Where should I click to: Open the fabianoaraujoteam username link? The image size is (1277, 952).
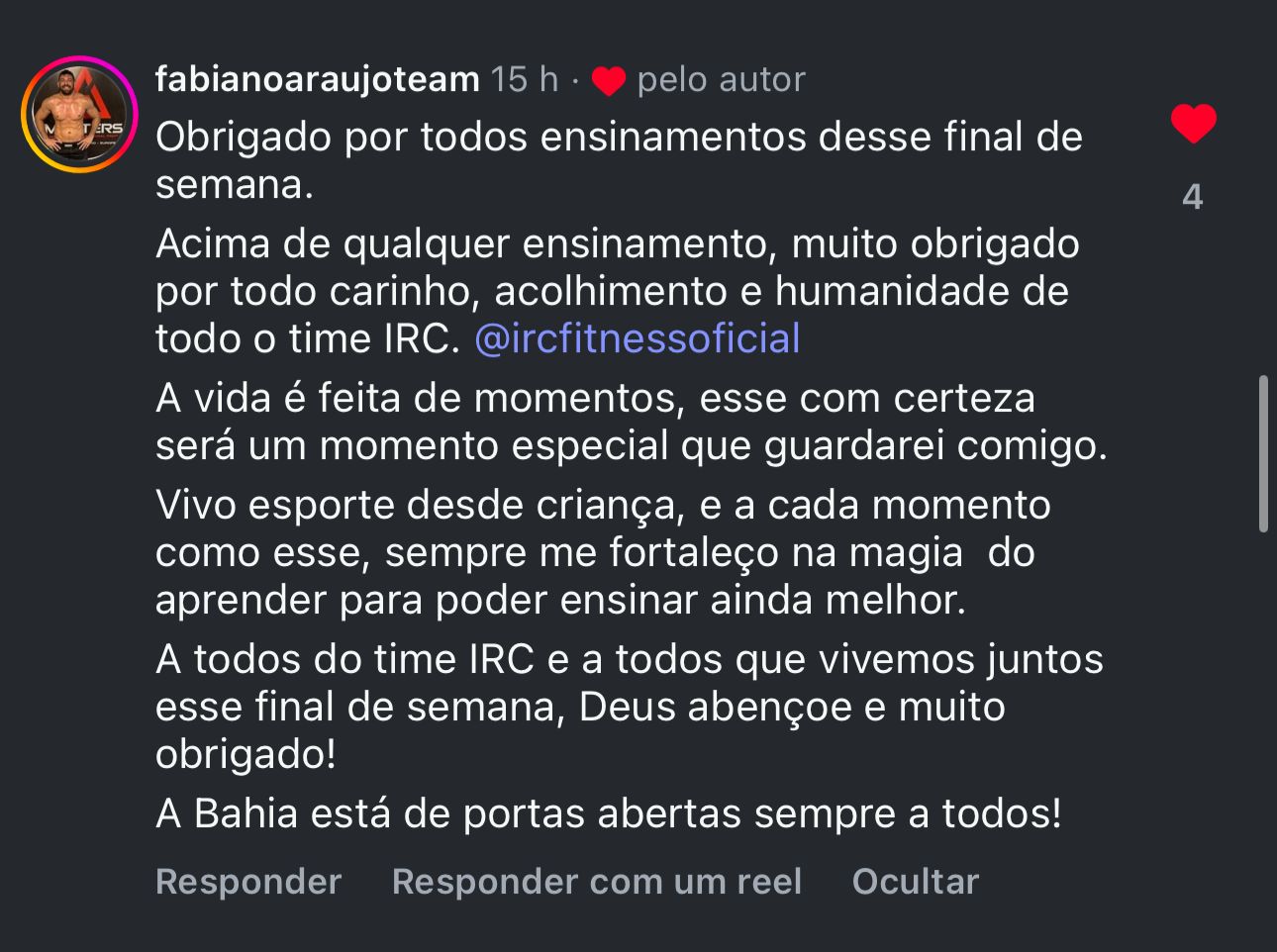pos(317,79)
